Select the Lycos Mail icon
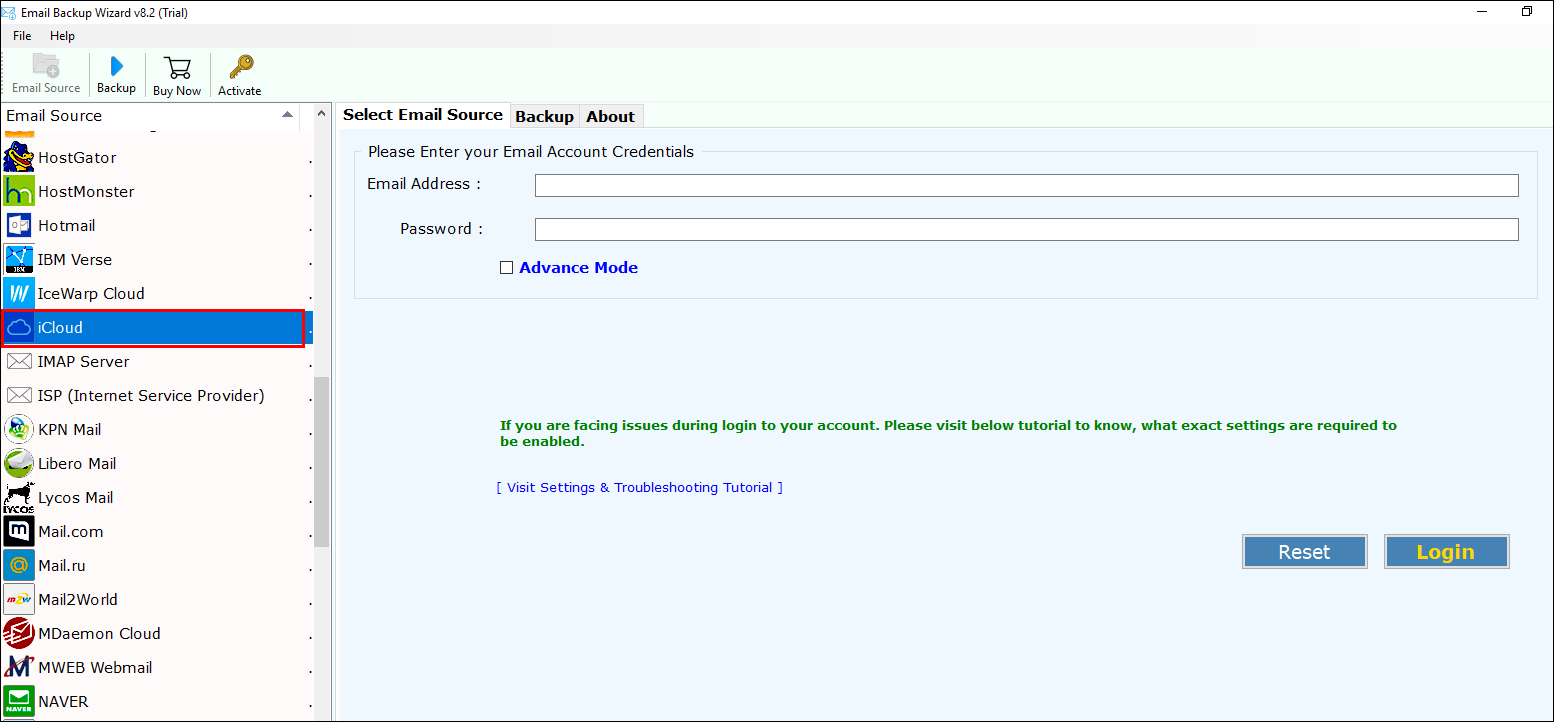Image resolution: width=1554 pixels, height=722 pixels. click(19, 498)
